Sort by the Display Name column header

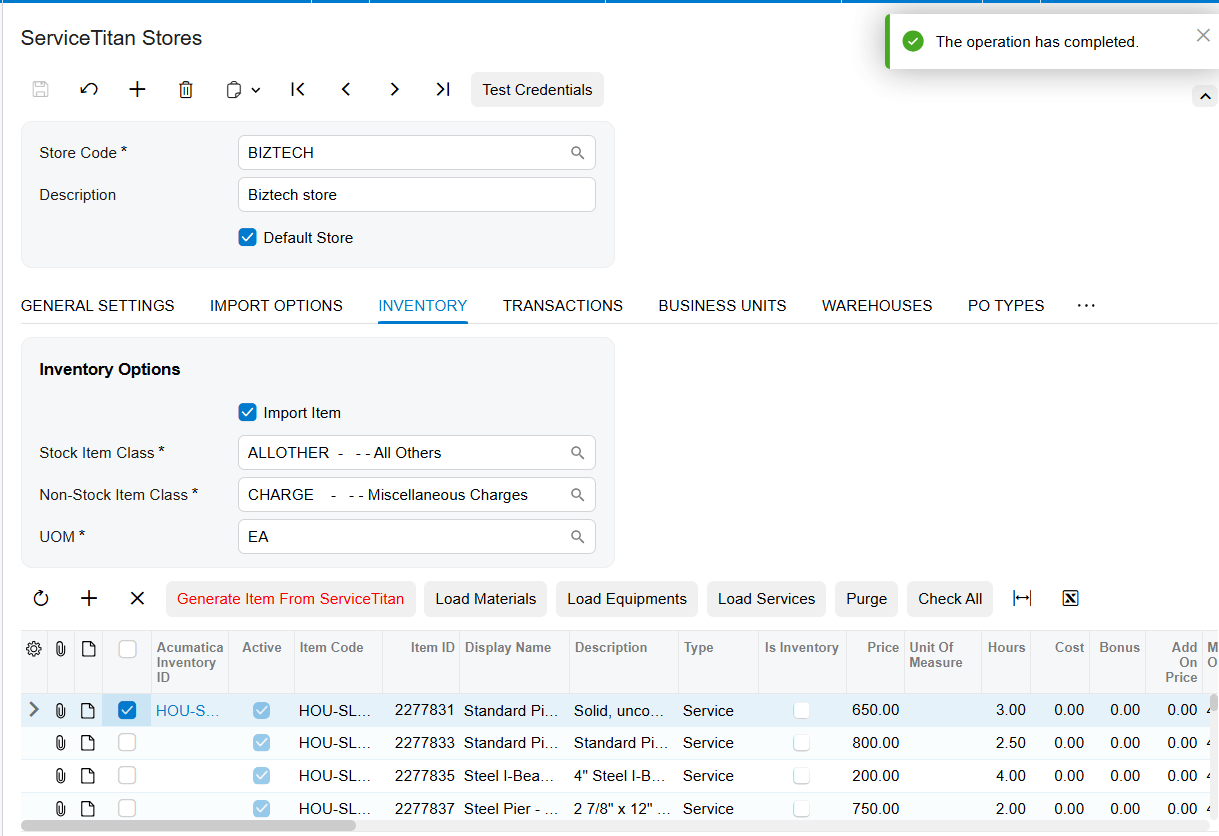(508, 648)
